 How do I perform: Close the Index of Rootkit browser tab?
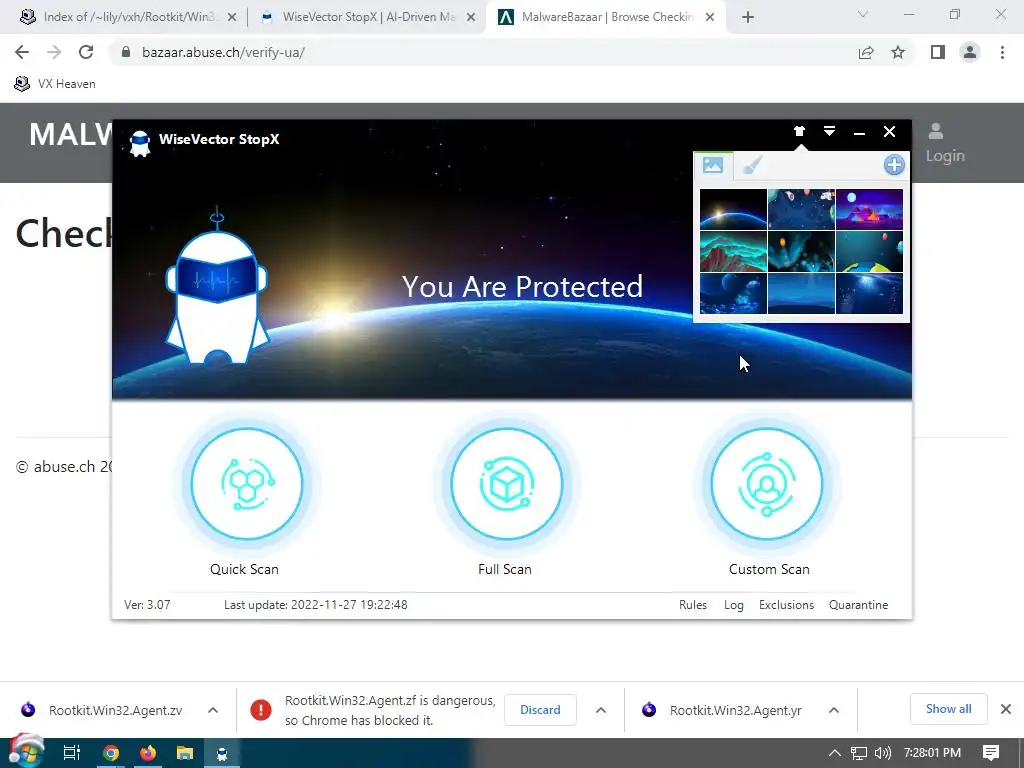(x=232, y=18)
